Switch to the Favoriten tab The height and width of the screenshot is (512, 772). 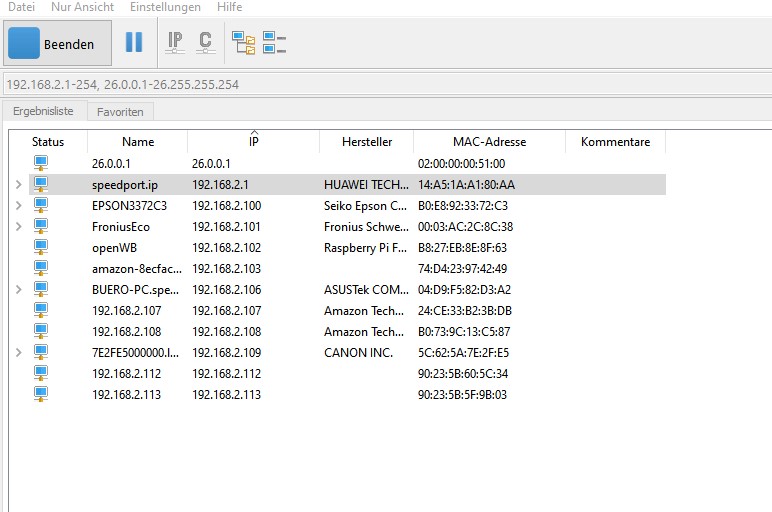click(x=120, y=112)
